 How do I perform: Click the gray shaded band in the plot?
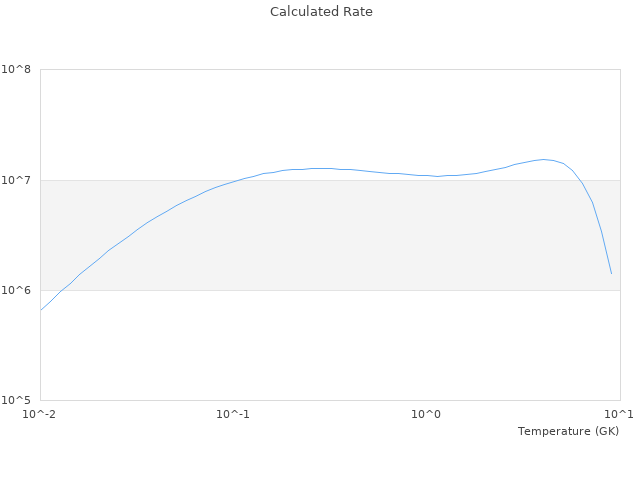[x=330, y=240]
